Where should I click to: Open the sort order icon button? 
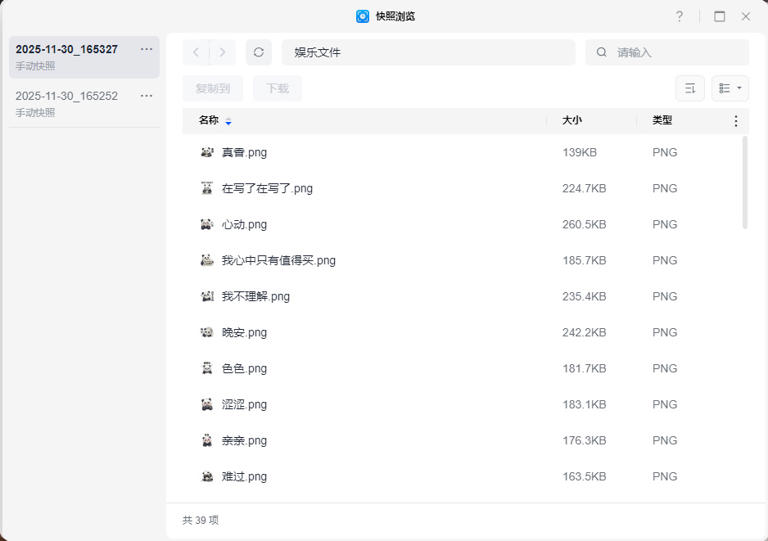tap(690, 88)
